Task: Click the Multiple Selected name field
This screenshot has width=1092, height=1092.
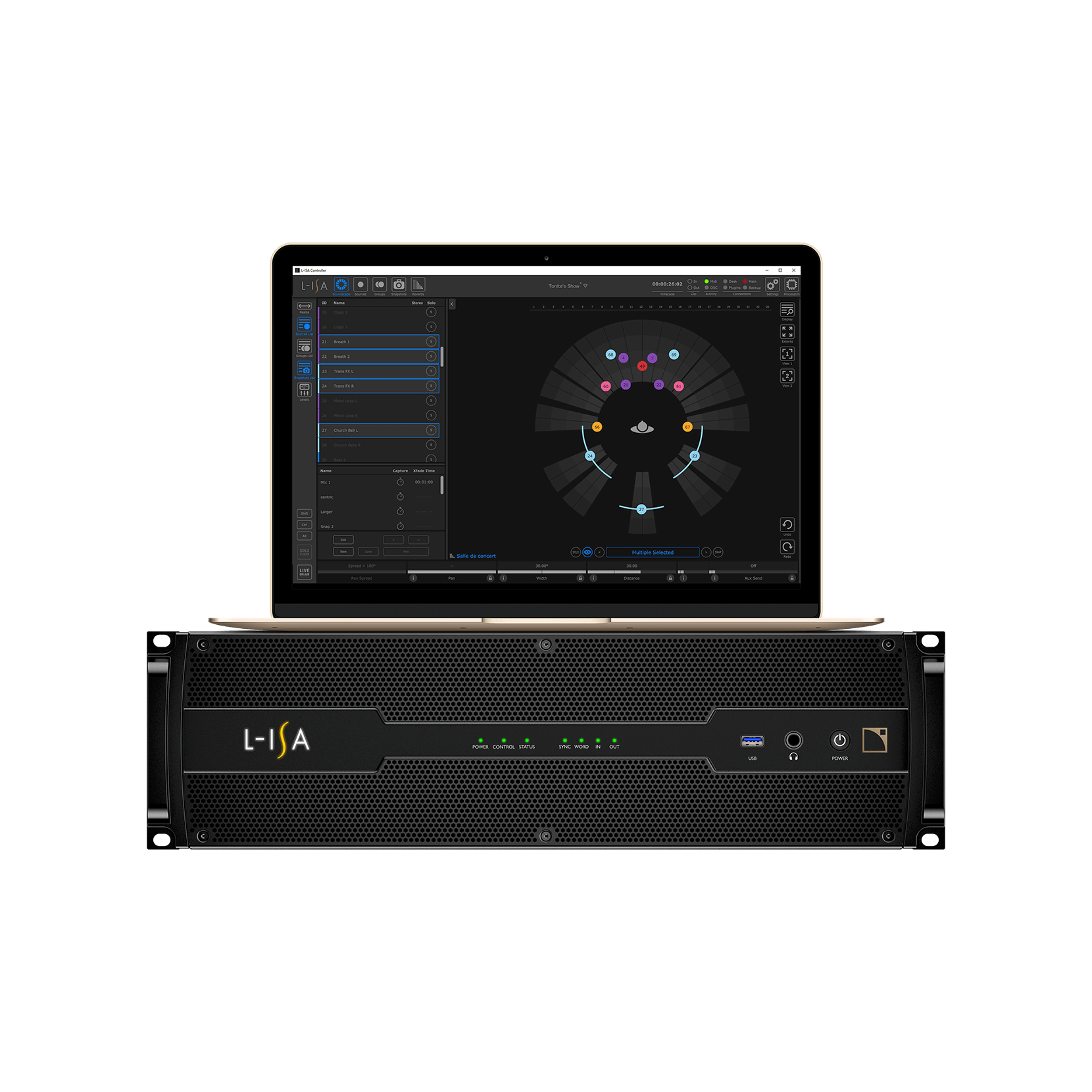Action: pos(653,552)
